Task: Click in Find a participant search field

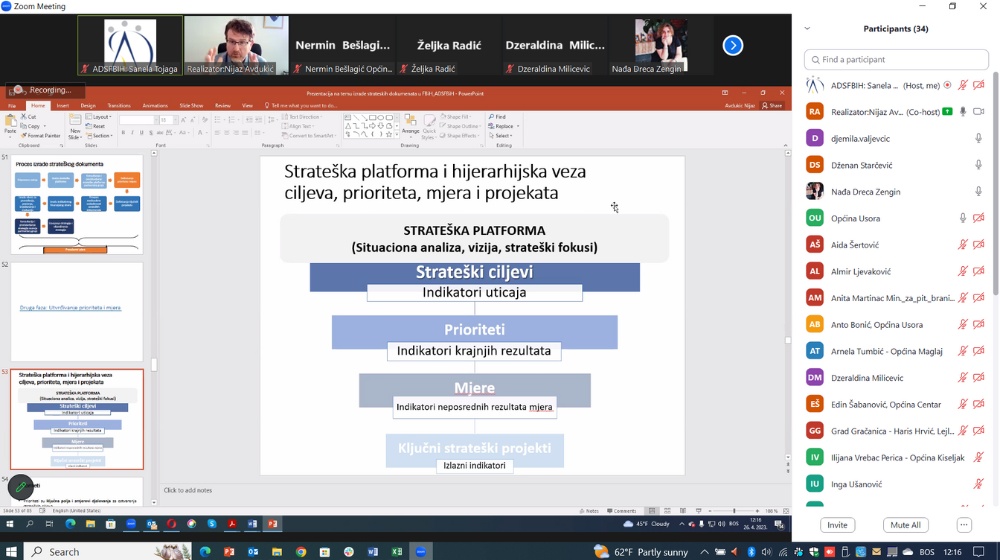Action: pos(896,59)
